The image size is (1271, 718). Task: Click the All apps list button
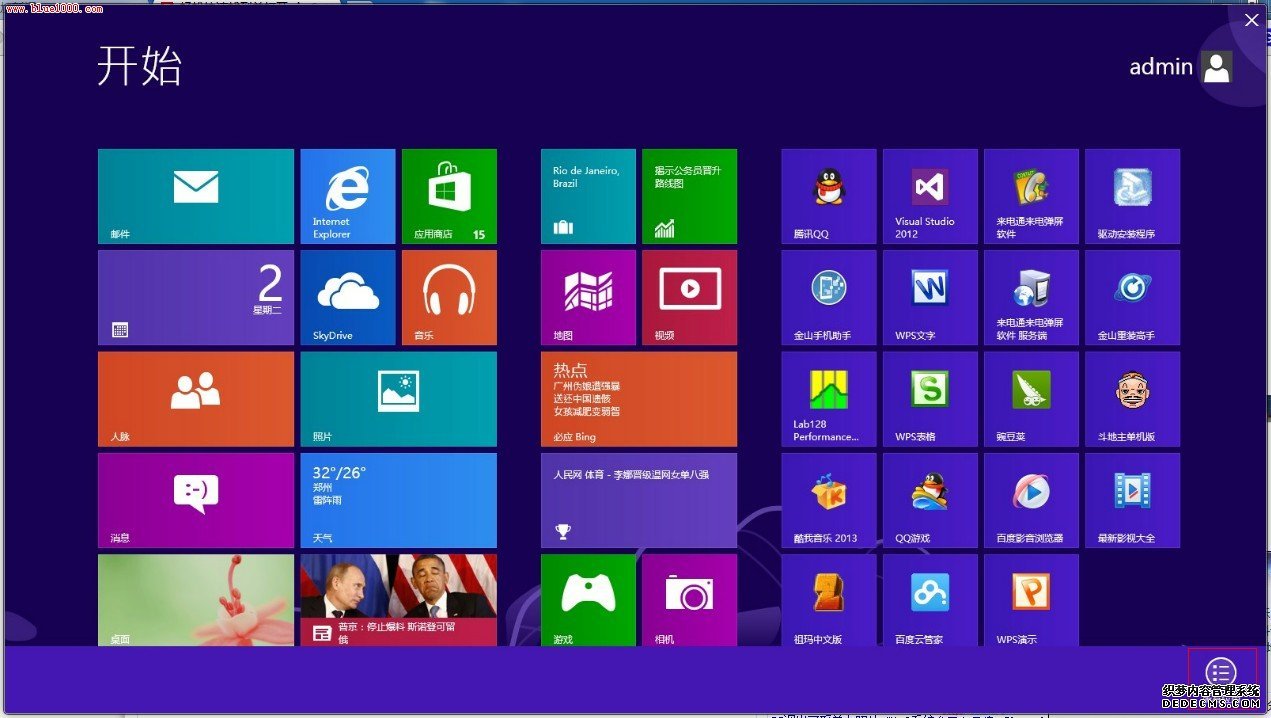pos(1221,673)
